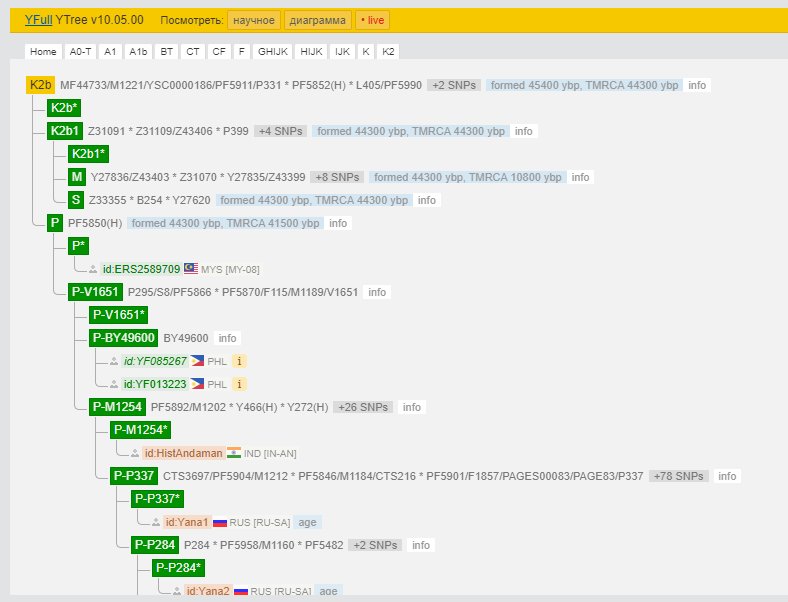Open the P-P337 haplogroup node
The height and width of the screenshot is (602, 788).
coord(134,476)
